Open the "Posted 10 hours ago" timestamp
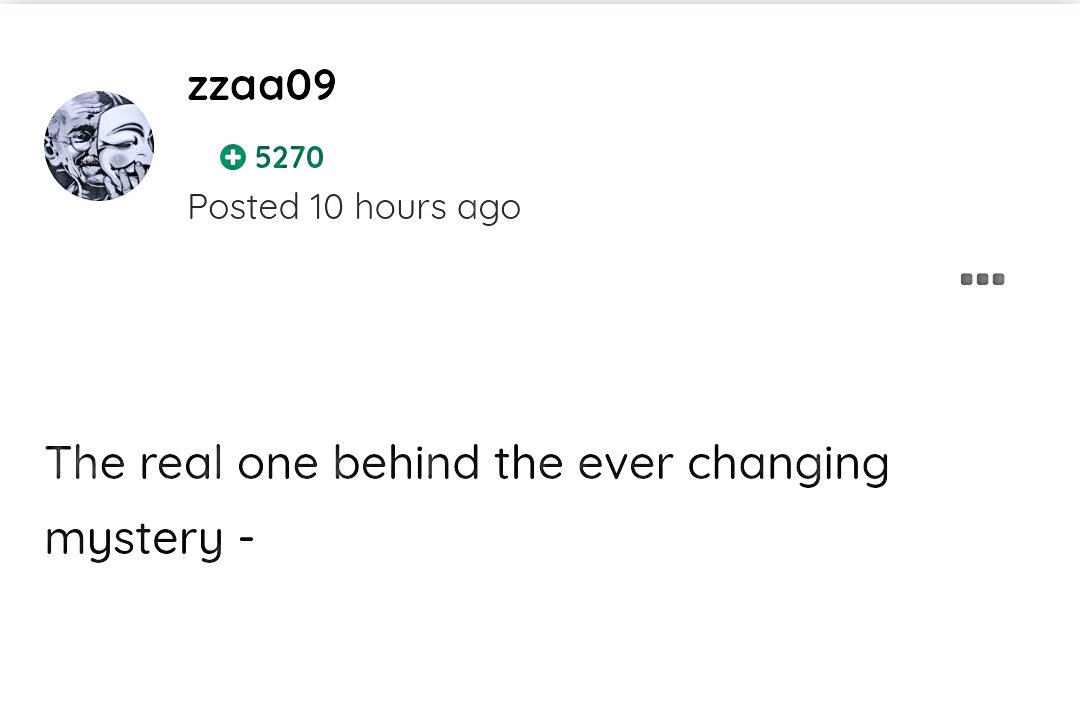1080x716 pixels. 354,207
